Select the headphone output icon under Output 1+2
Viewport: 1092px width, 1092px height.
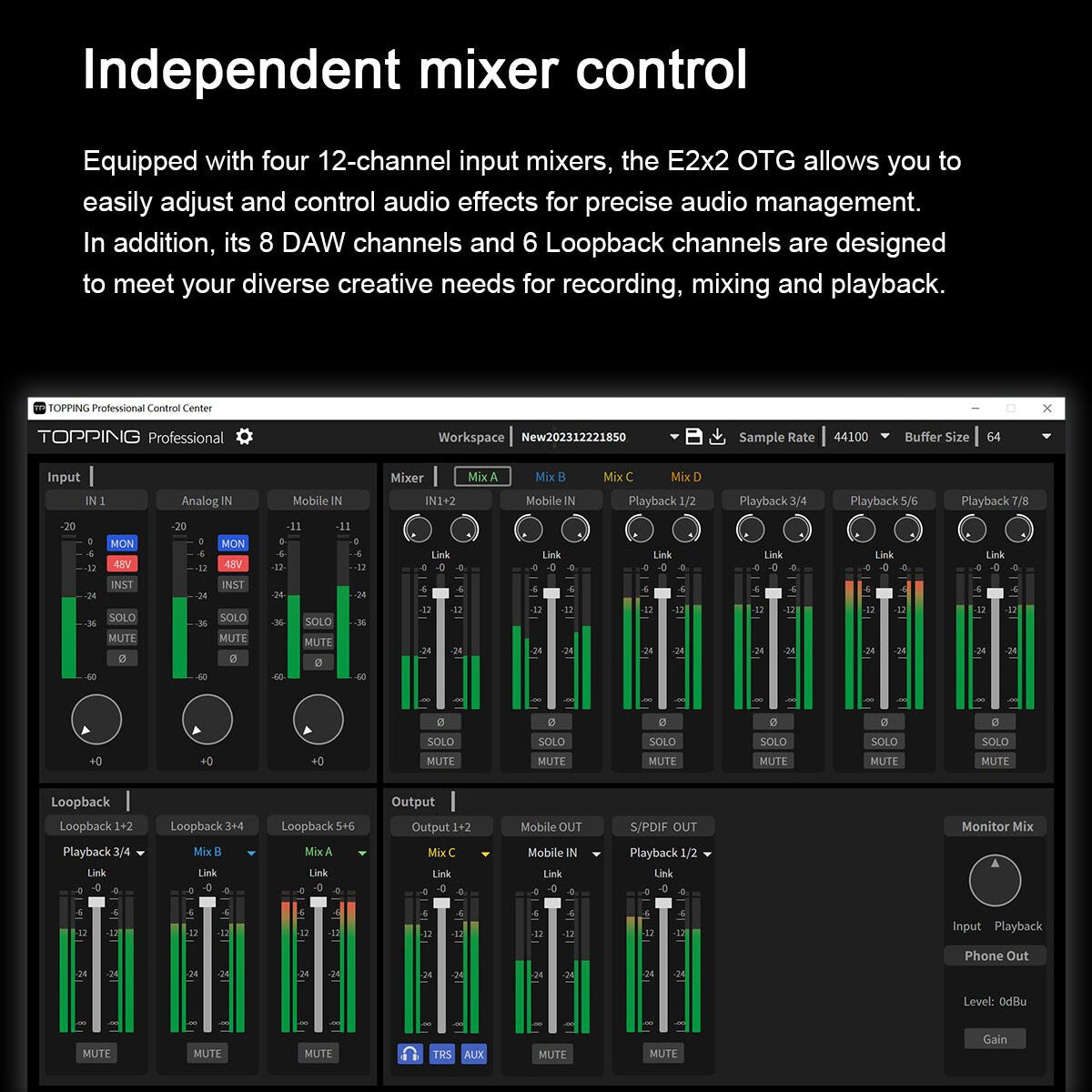tap(410, 1054)
